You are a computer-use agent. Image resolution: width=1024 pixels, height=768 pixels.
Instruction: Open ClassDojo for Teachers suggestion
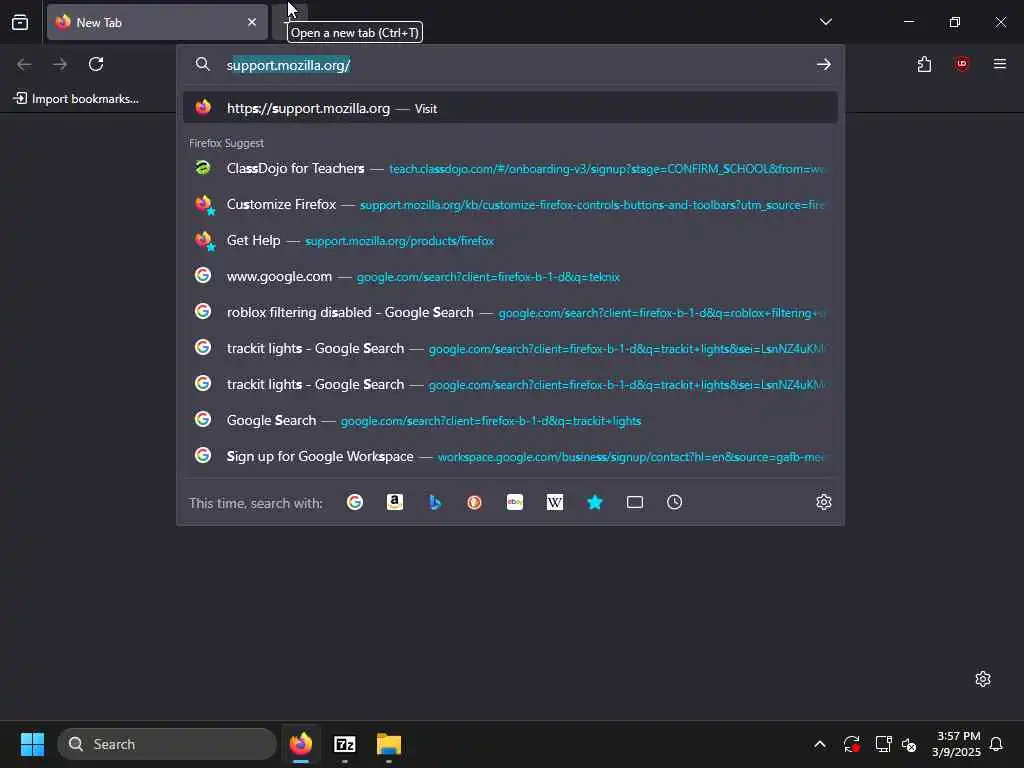510,168
